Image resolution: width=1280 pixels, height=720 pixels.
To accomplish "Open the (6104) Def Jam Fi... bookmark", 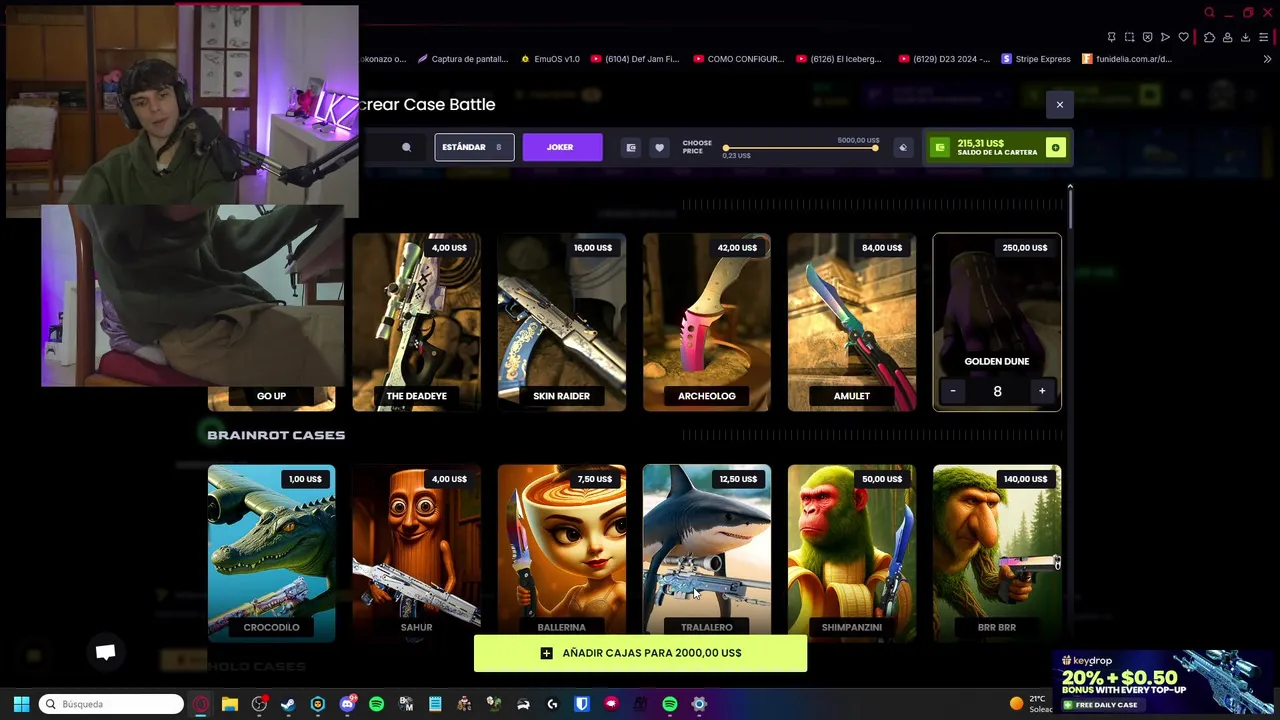I will pos(635,59).
